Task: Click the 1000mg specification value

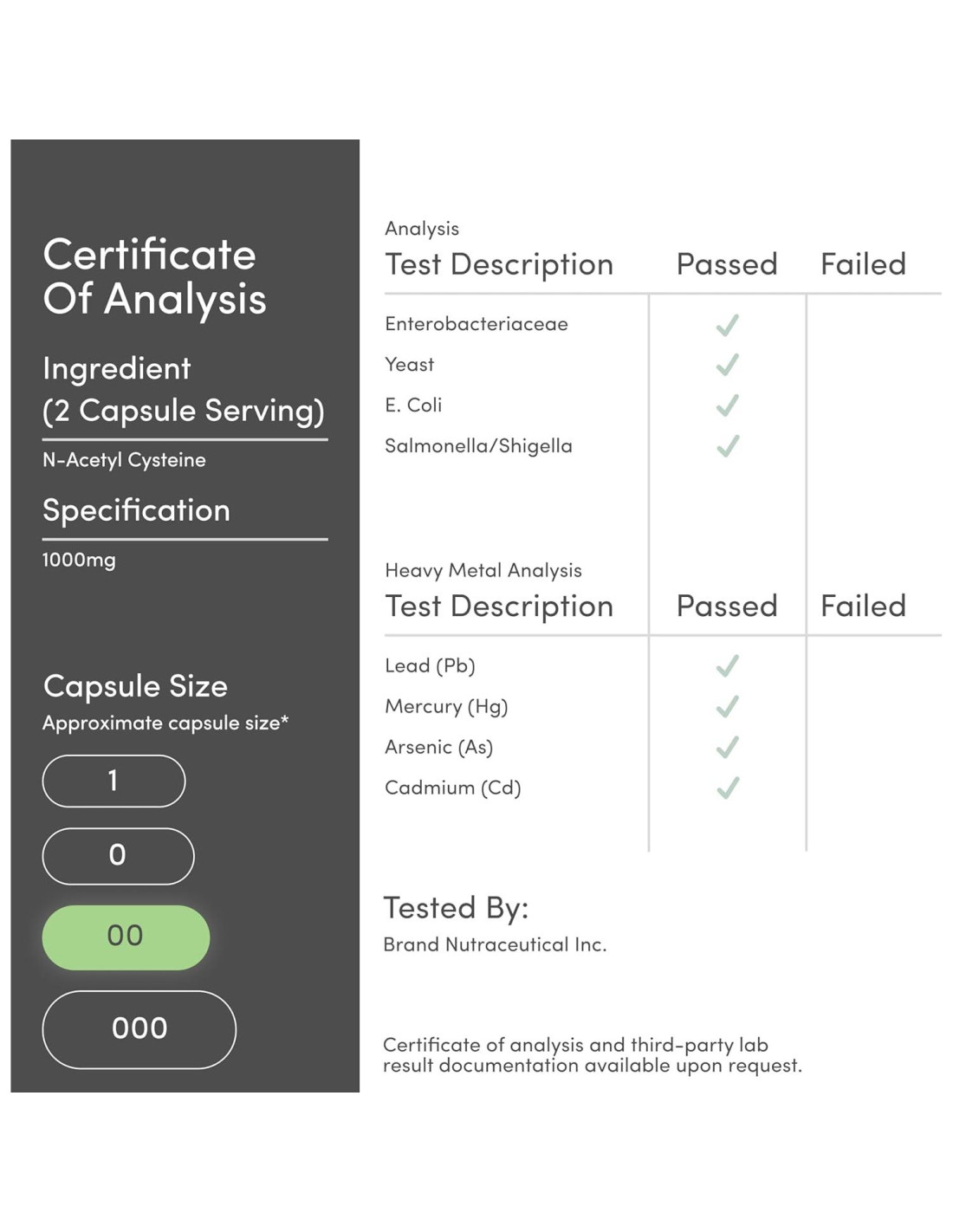Action: coord(79,560)
